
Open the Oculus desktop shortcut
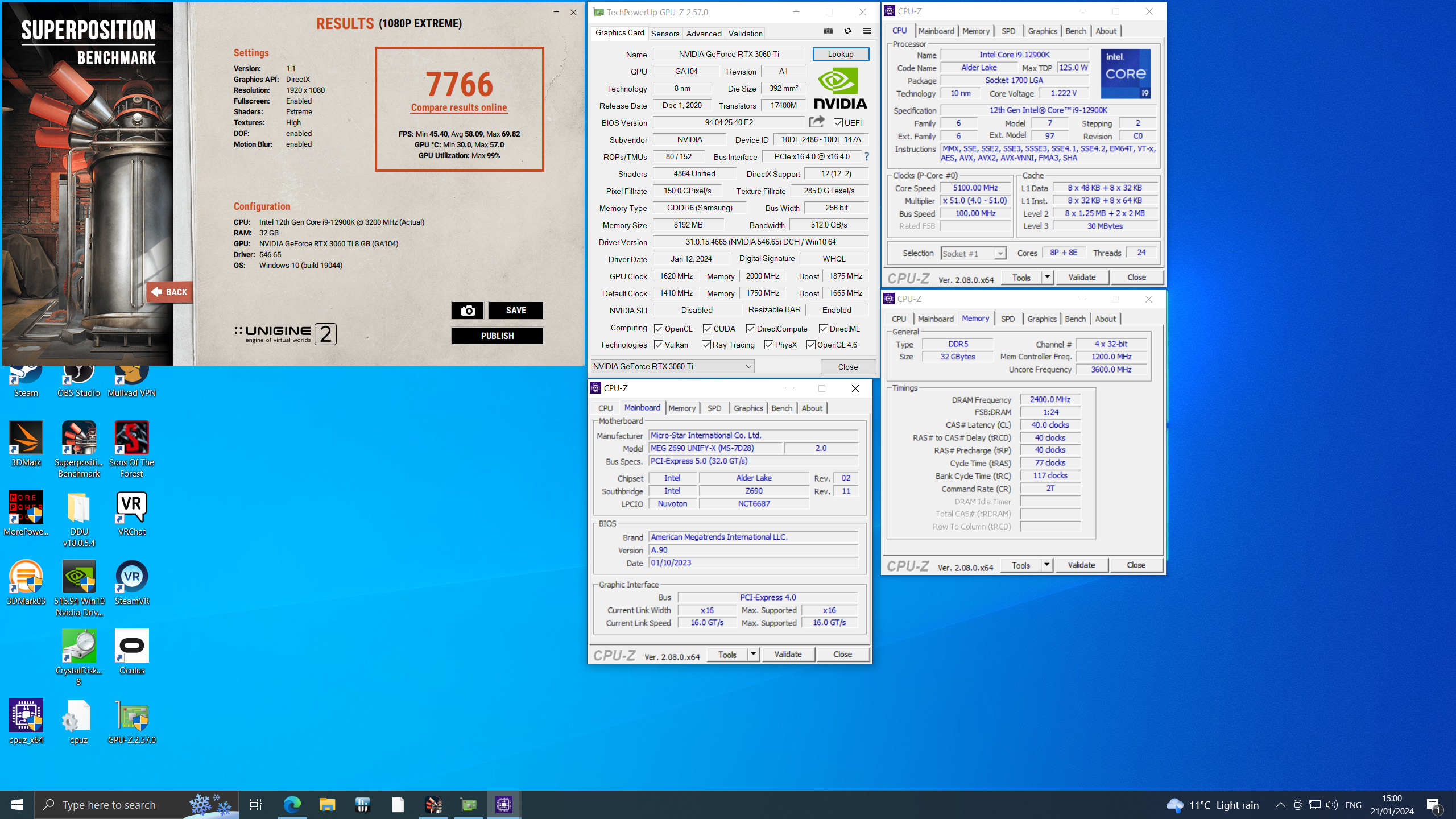131,652
